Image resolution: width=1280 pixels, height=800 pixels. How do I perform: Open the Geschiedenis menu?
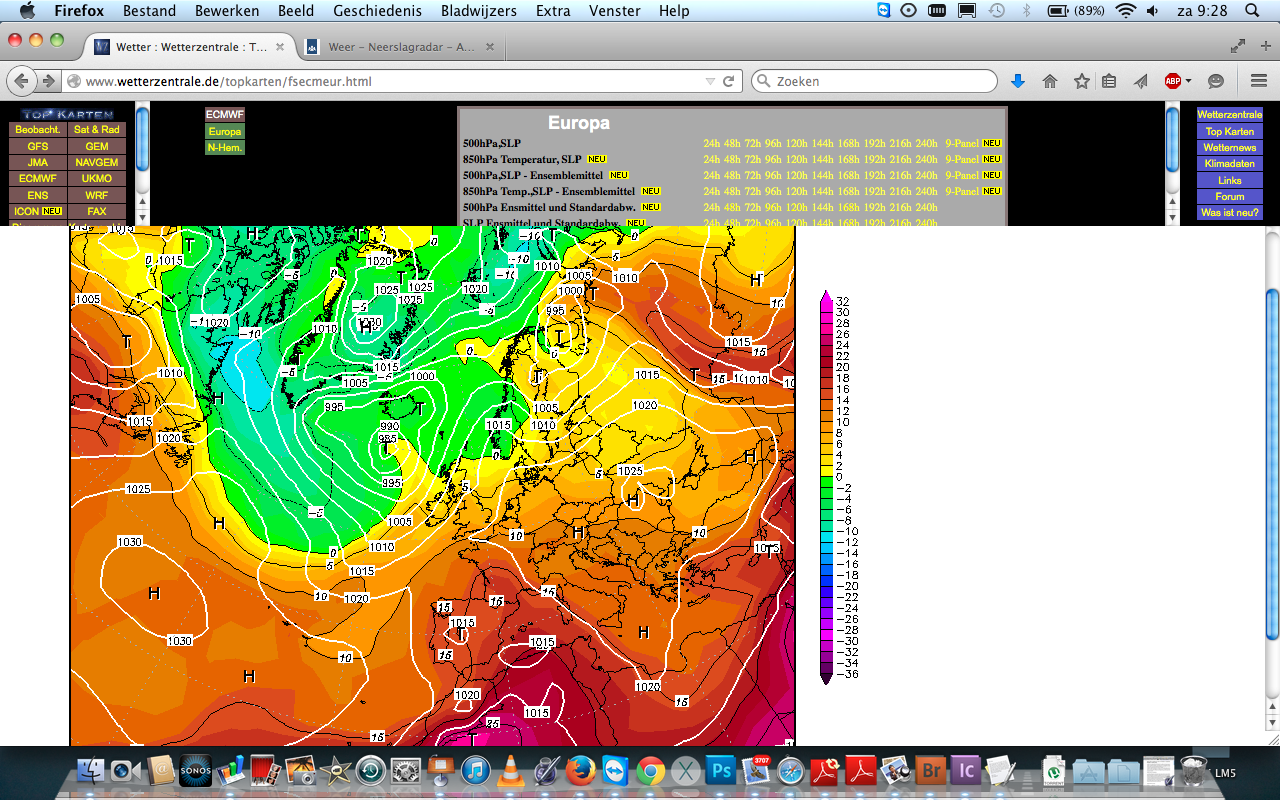pyautogui.click(x=377, y=11)
